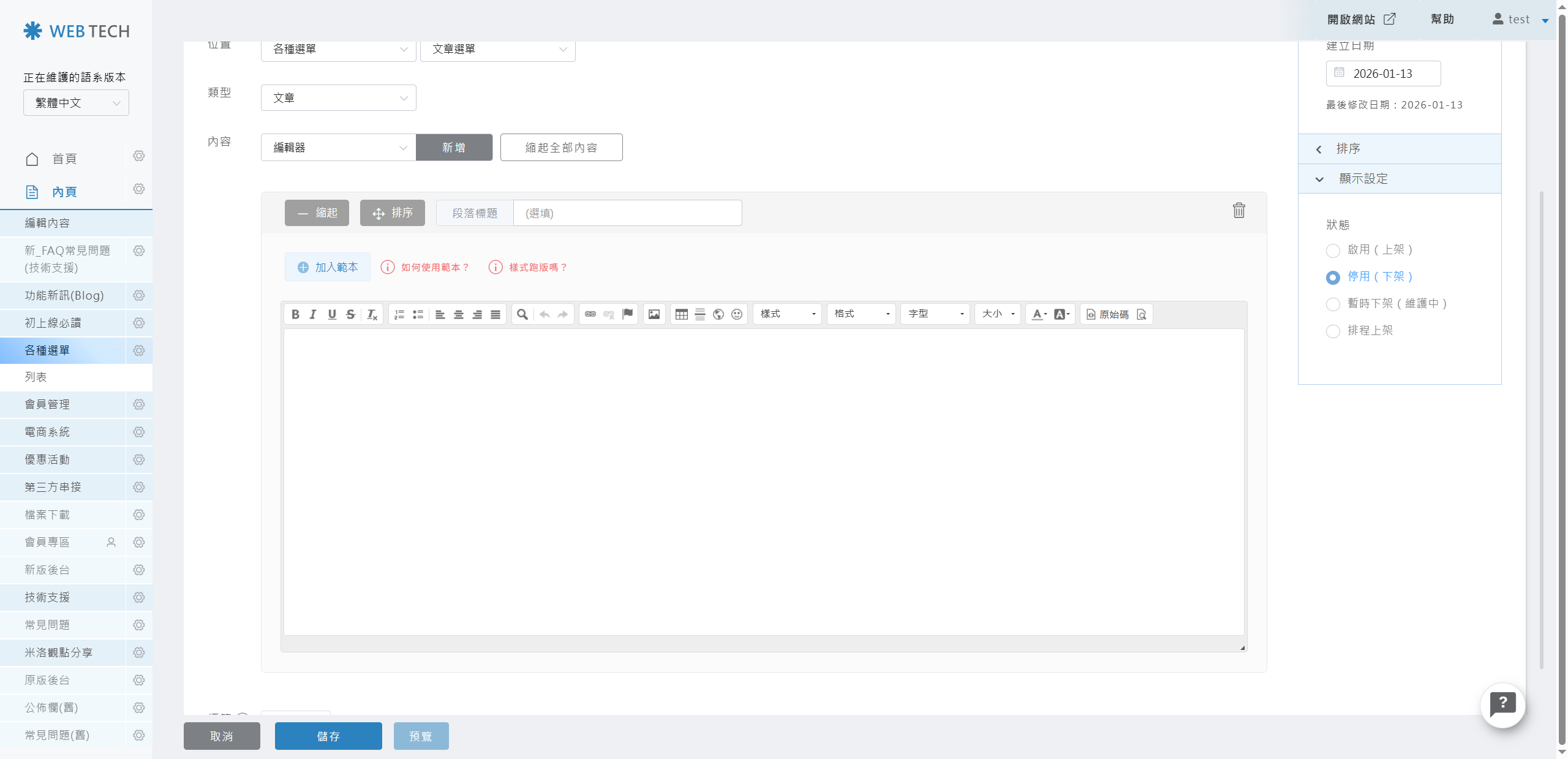Choose 排程上架 status option
This screenshot has width=1568, height=759.
[1333, 331]
